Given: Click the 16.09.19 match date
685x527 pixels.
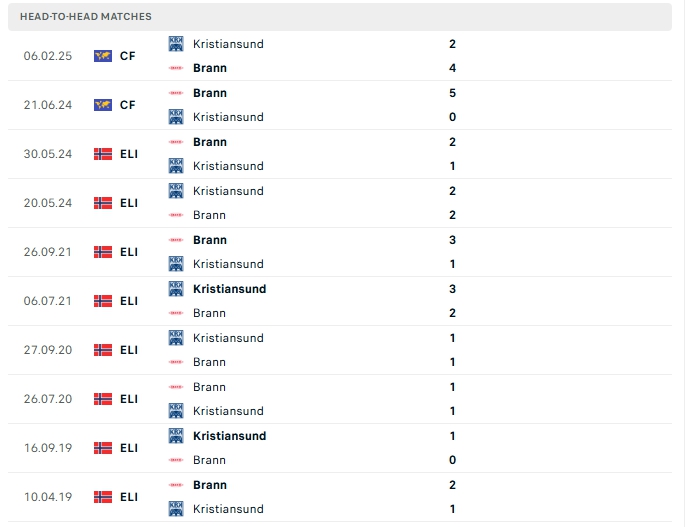Looking at the screenshot, I should point(46,448).
